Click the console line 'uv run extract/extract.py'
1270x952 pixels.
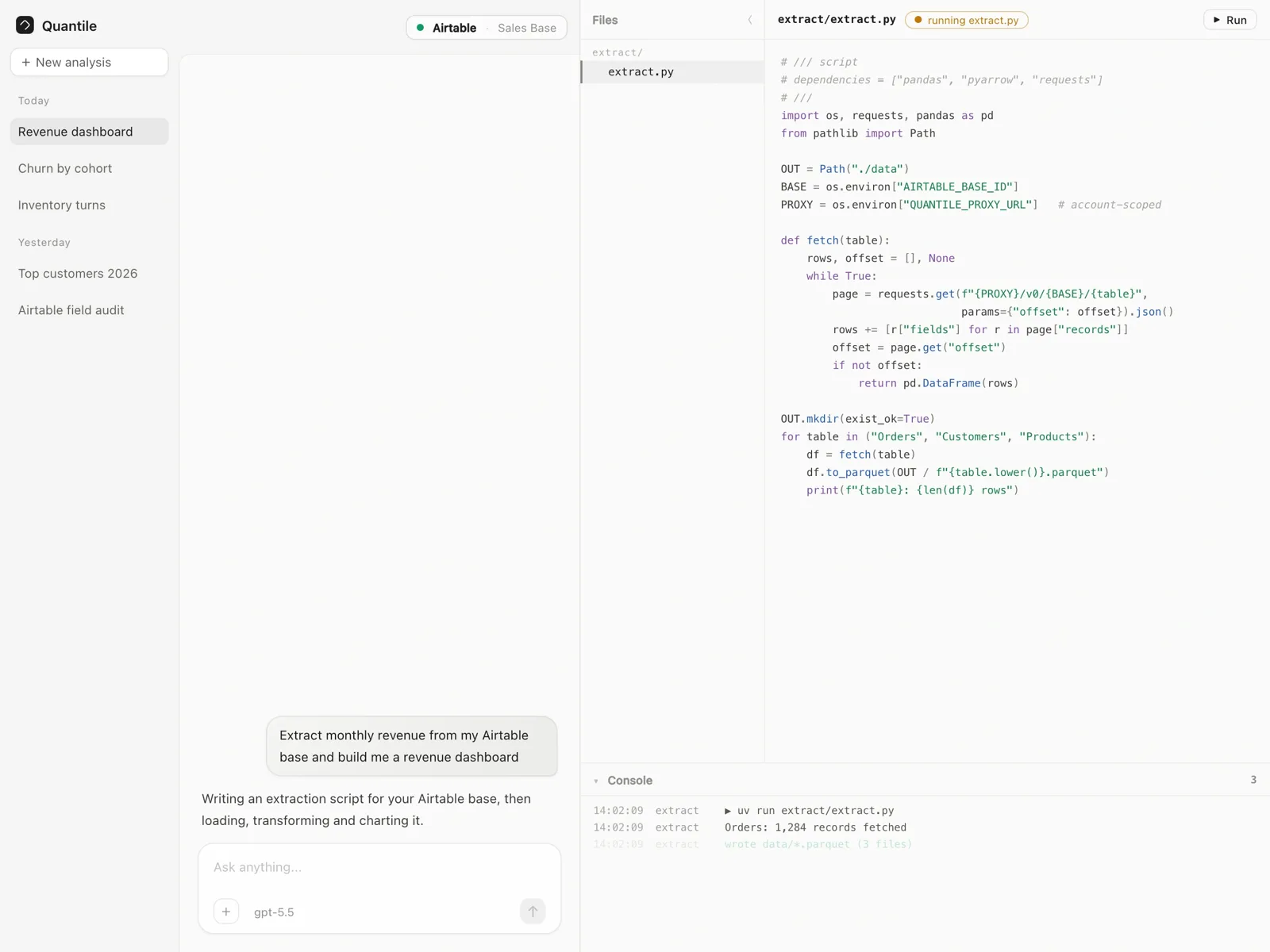click(x=809, y=811)
